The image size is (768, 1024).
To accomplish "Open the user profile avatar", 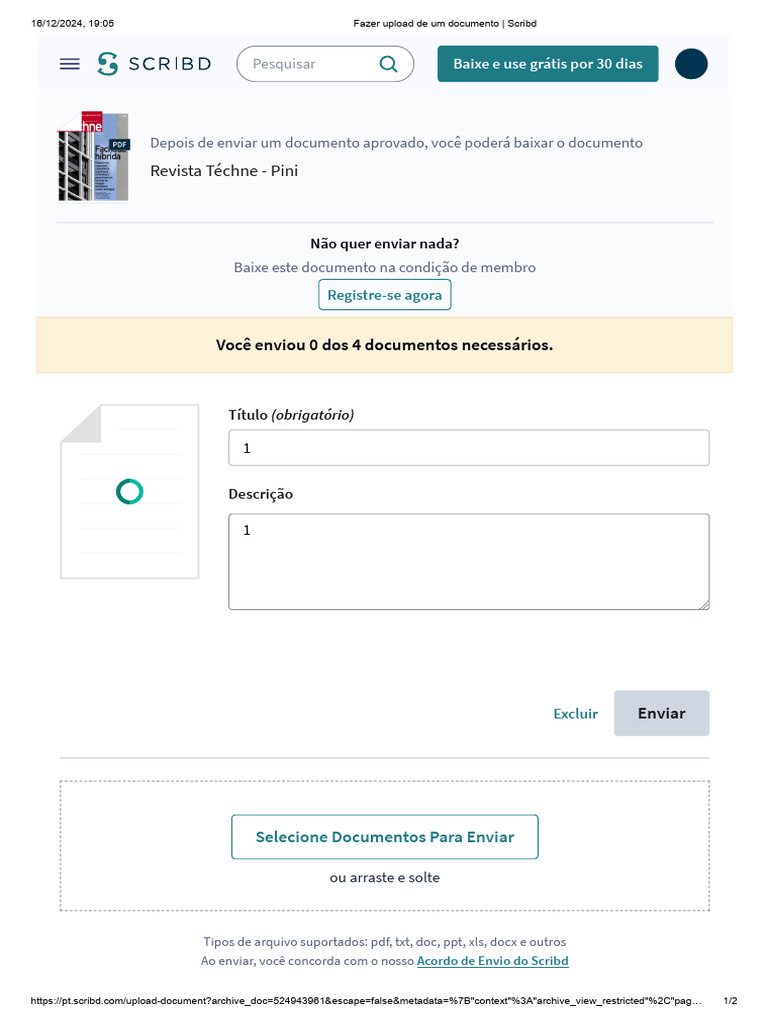I will tap(691, 64).
